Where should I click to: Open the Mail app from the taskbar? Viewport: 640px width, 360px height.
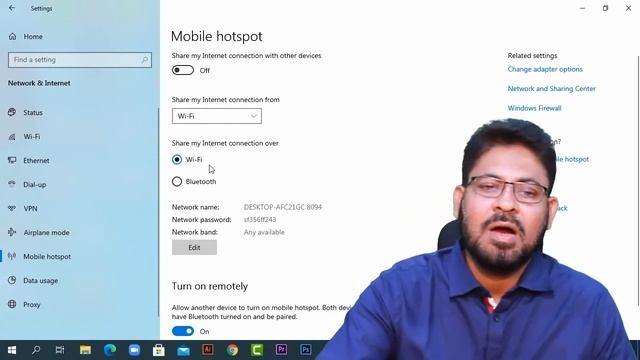(183, 350)
